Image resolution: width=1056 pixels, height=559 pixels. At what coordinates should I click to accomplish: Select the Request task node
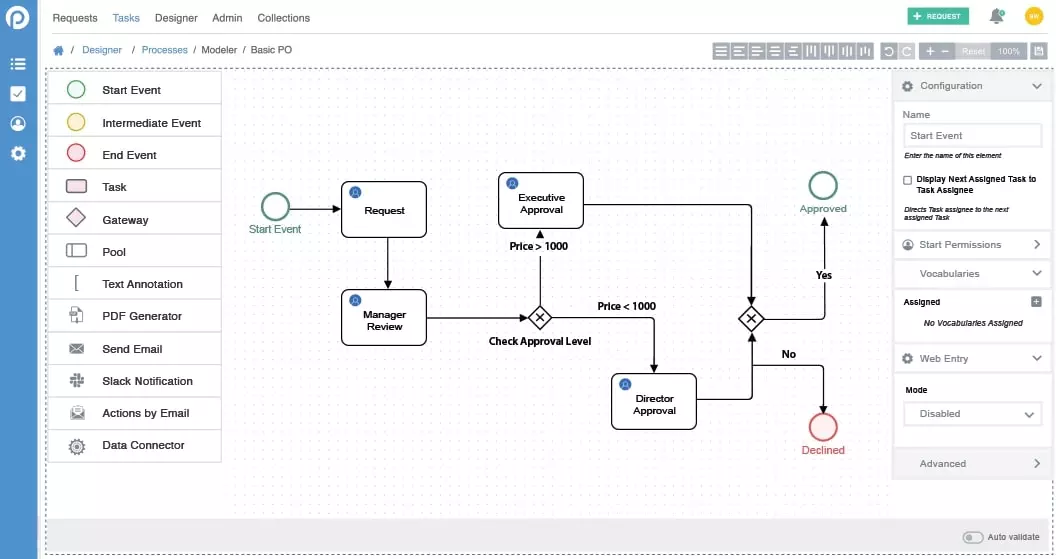coord(384,209)
